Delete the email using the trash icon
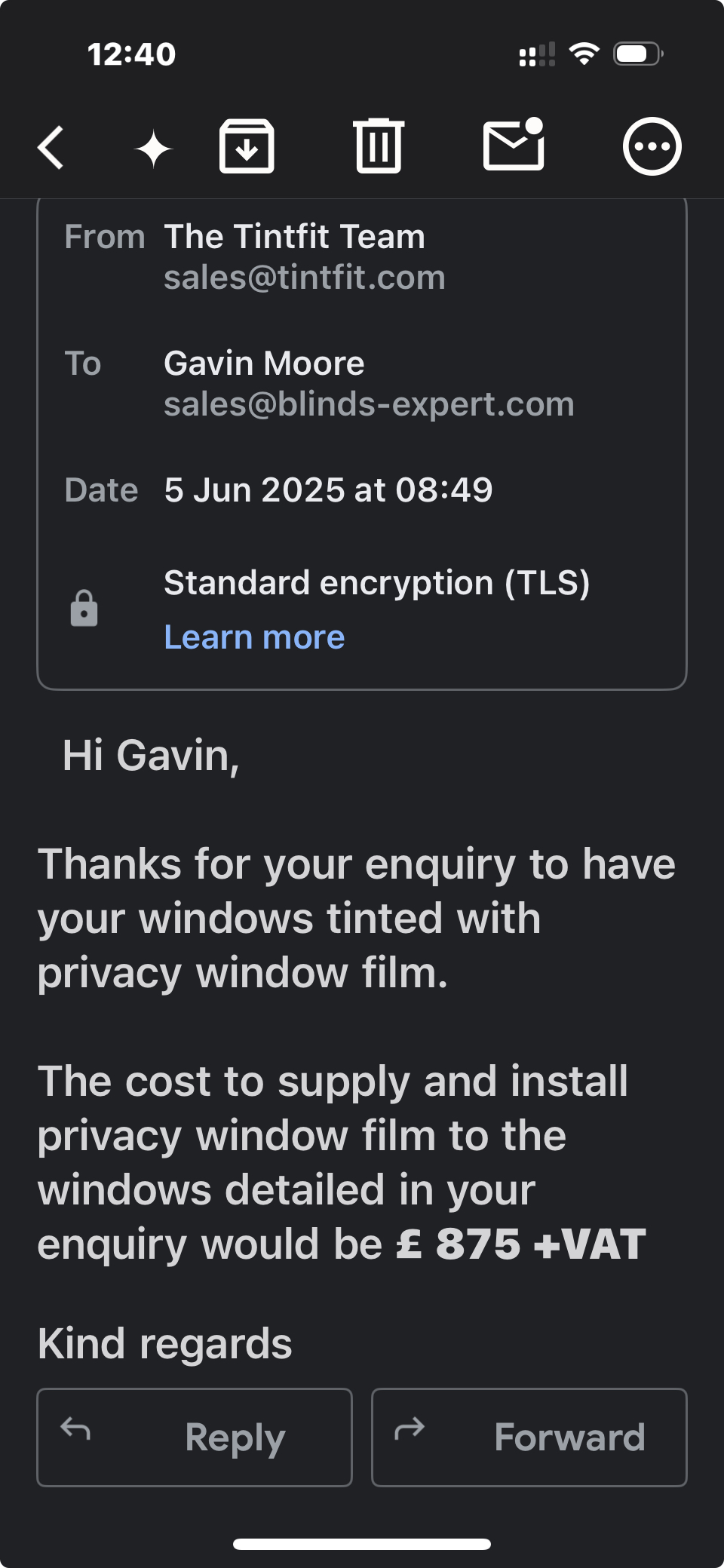The image size is (724, 1568). click(379, 146)
